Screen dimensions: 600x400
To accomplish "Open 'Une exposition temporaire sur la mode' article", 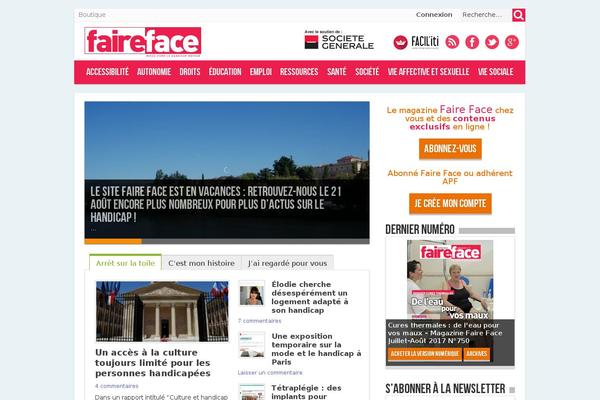I will pyautogui.click(x=316, y=349).
